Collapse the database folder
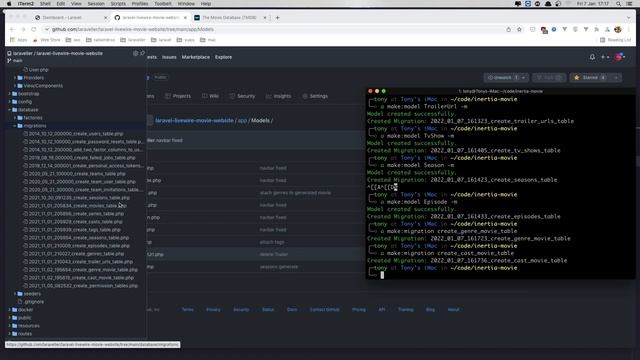640x360 pixels. [x=24, y=110]
